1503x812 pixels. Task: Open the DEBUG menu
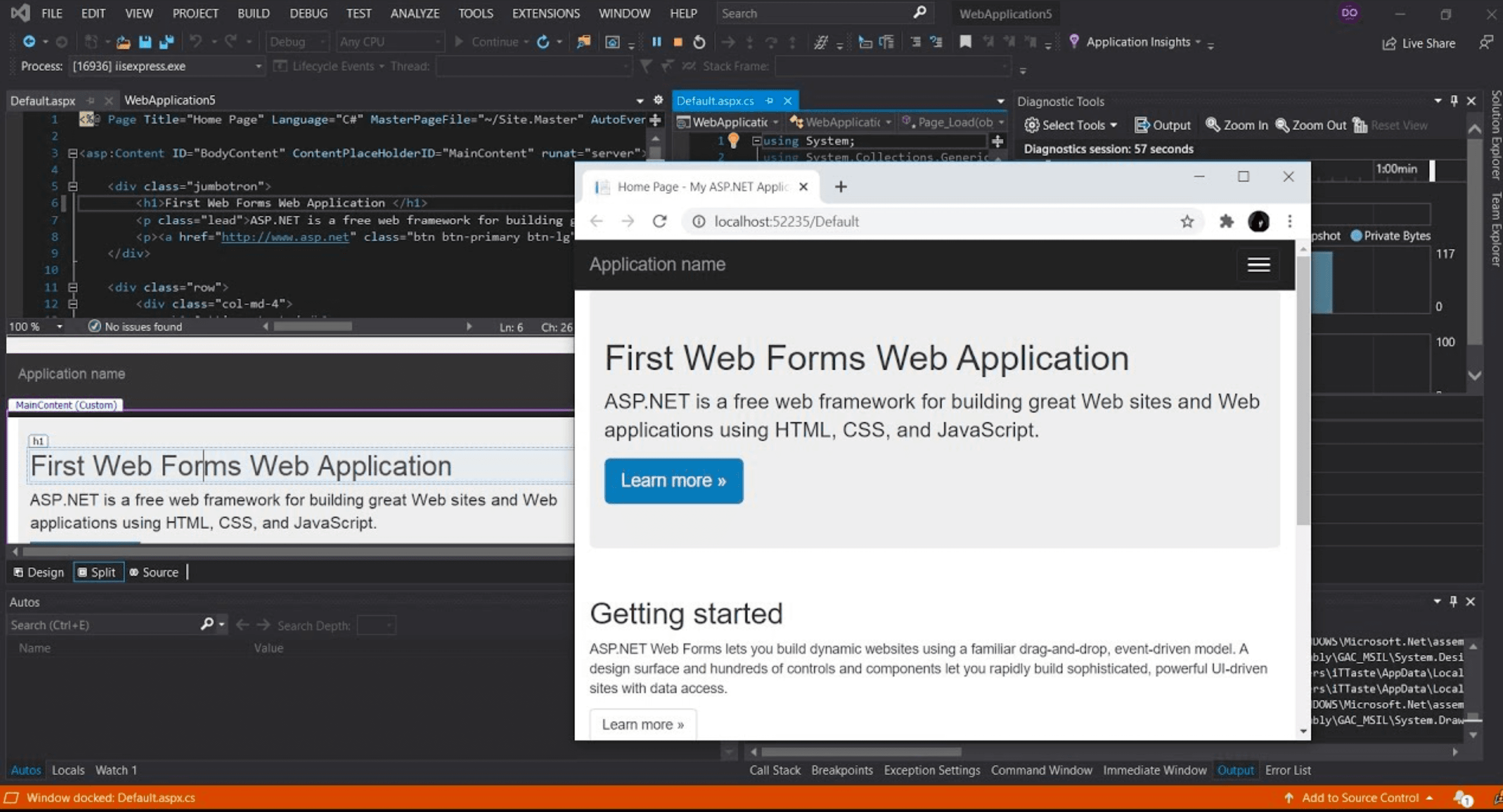[308, 14]
